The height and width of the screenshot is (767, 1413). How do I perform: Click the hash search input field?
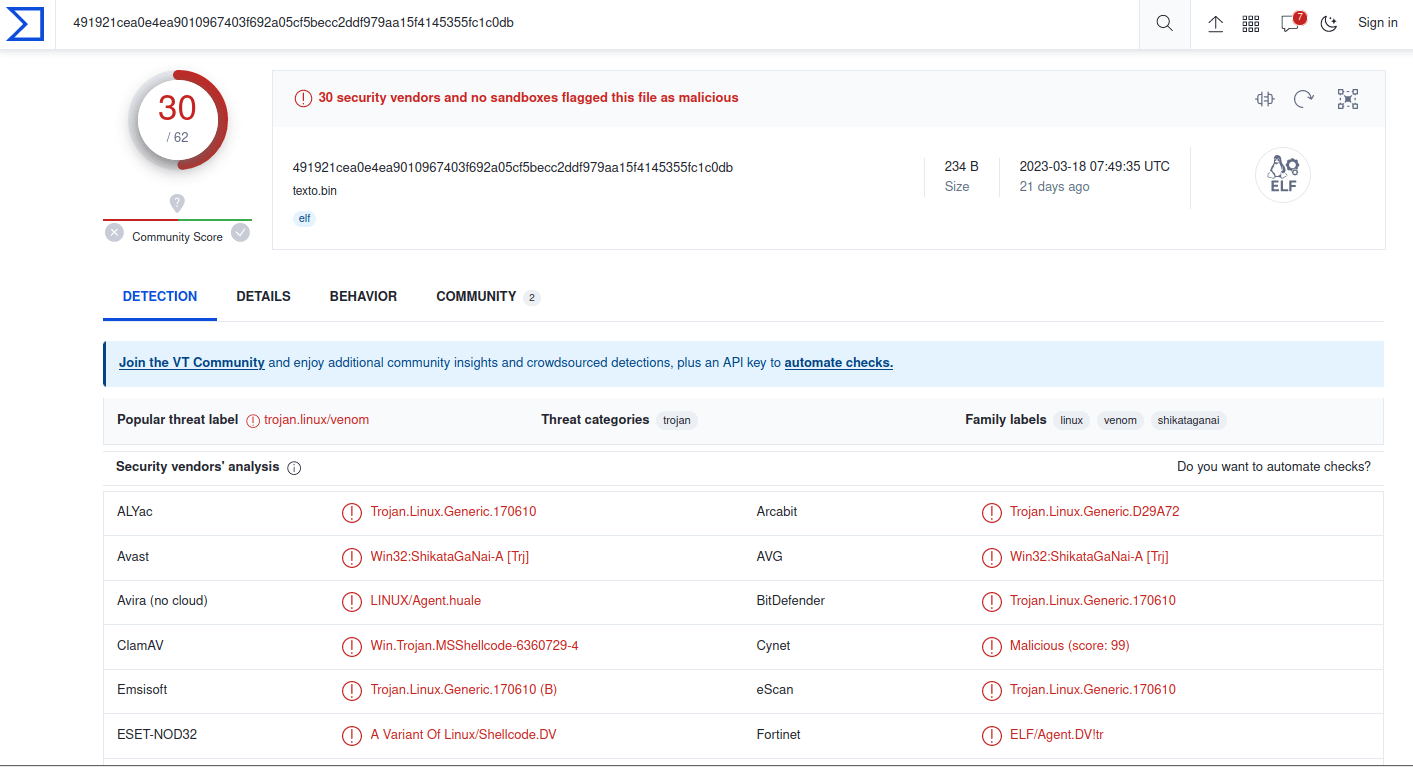click(600, 23)
